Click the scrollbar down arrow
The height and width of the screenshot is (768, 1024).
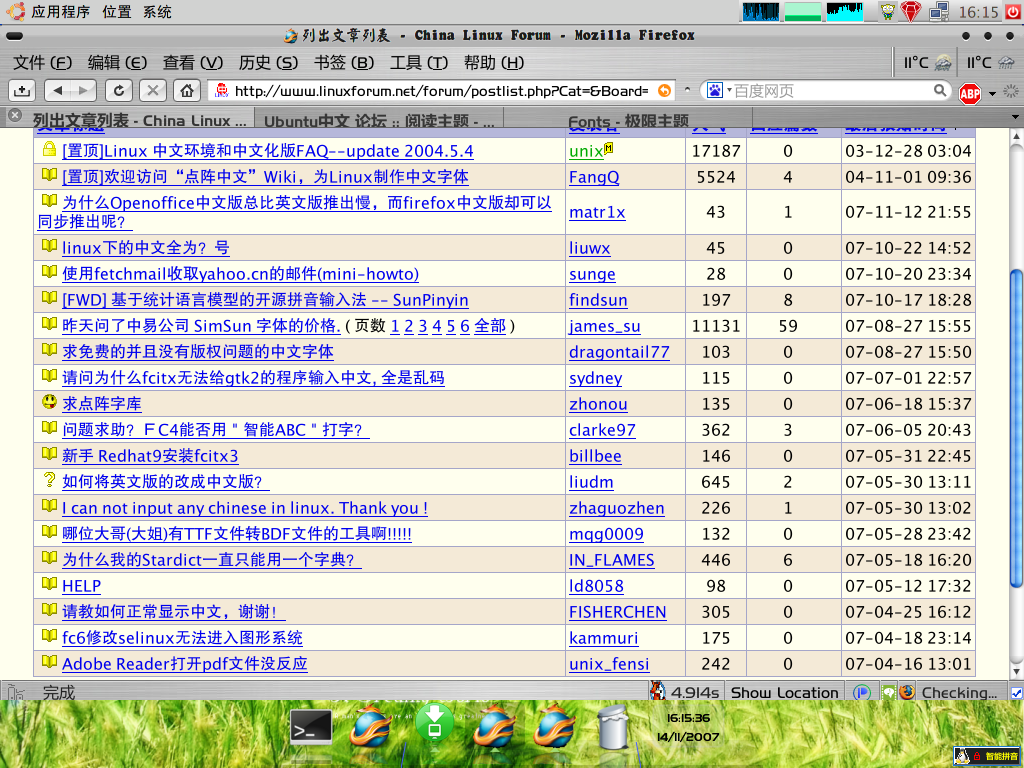pos(1016,671)
